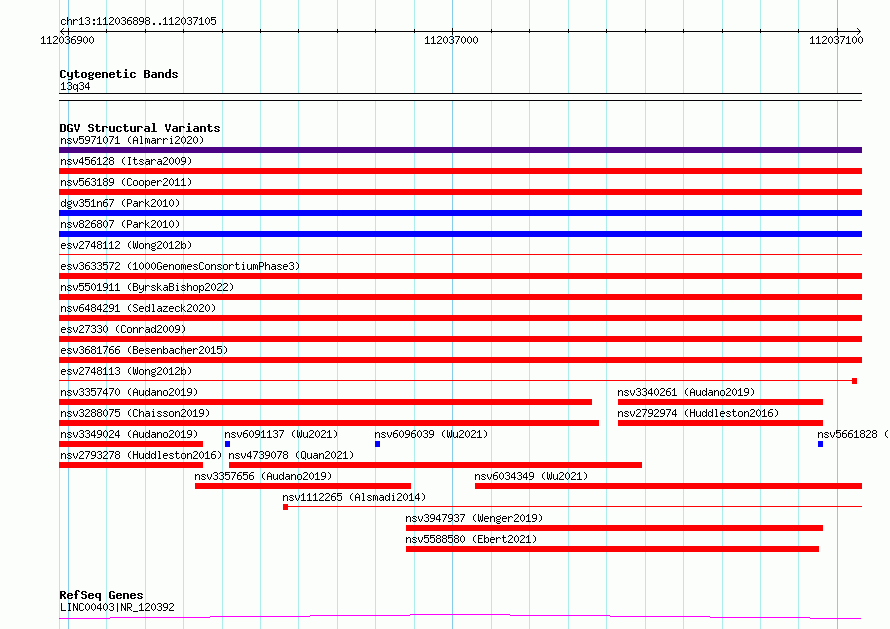Screen dimensions: 890x629
Task: Click the blue marker under nsv6096039
Action: click(377, 444)
